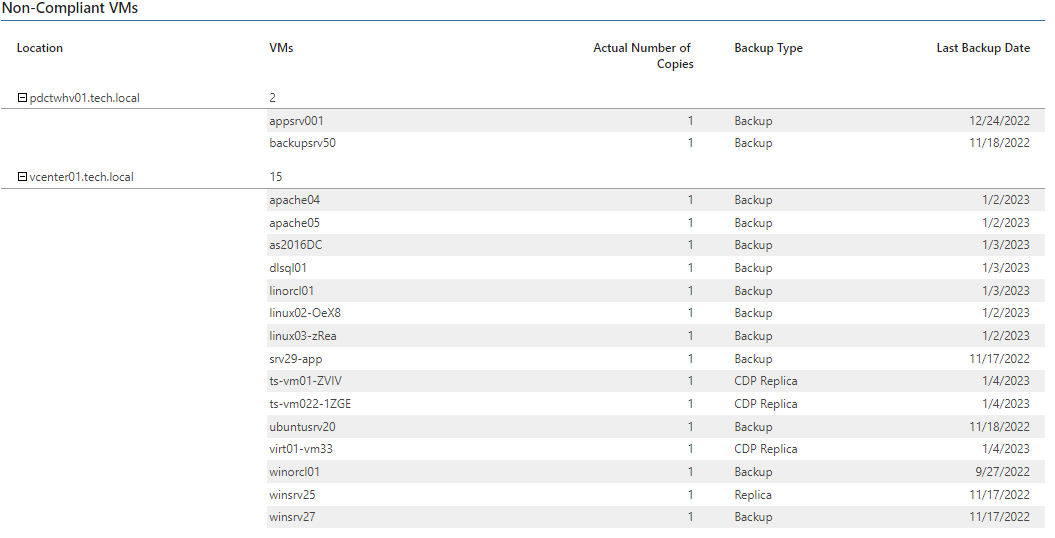Click the Last Backup Date header
This screenshot has height=538, width=1055.
(x=983, y=48)
